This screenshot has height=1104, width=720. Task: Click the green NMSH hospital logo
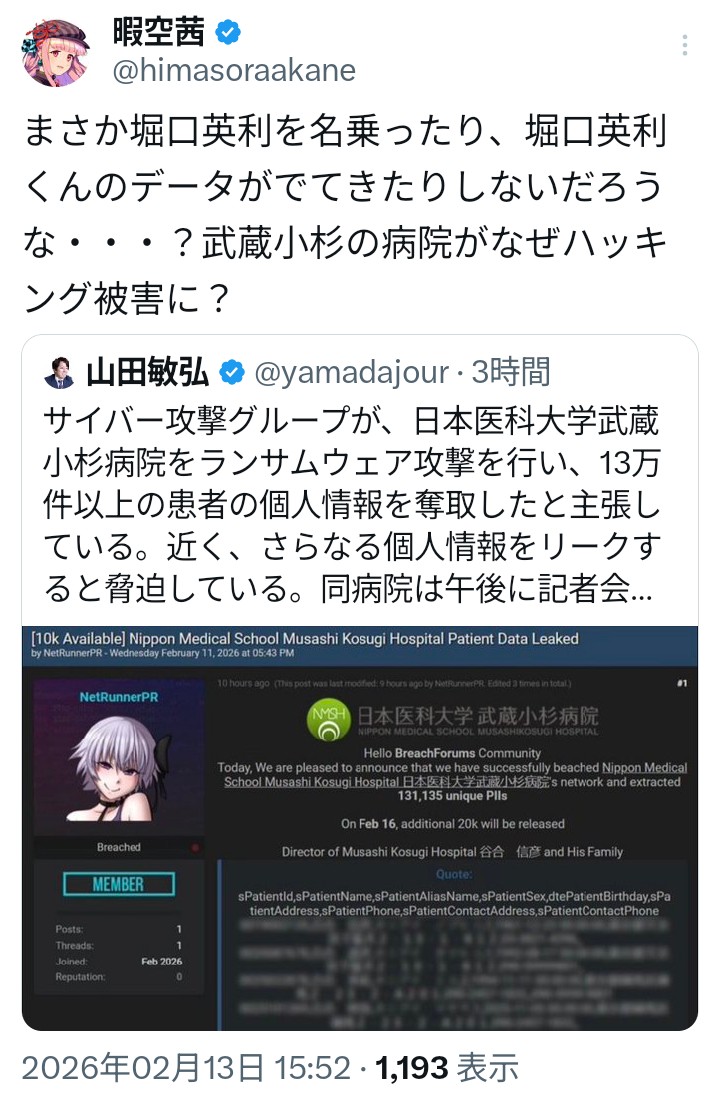(x=329, y=721)
